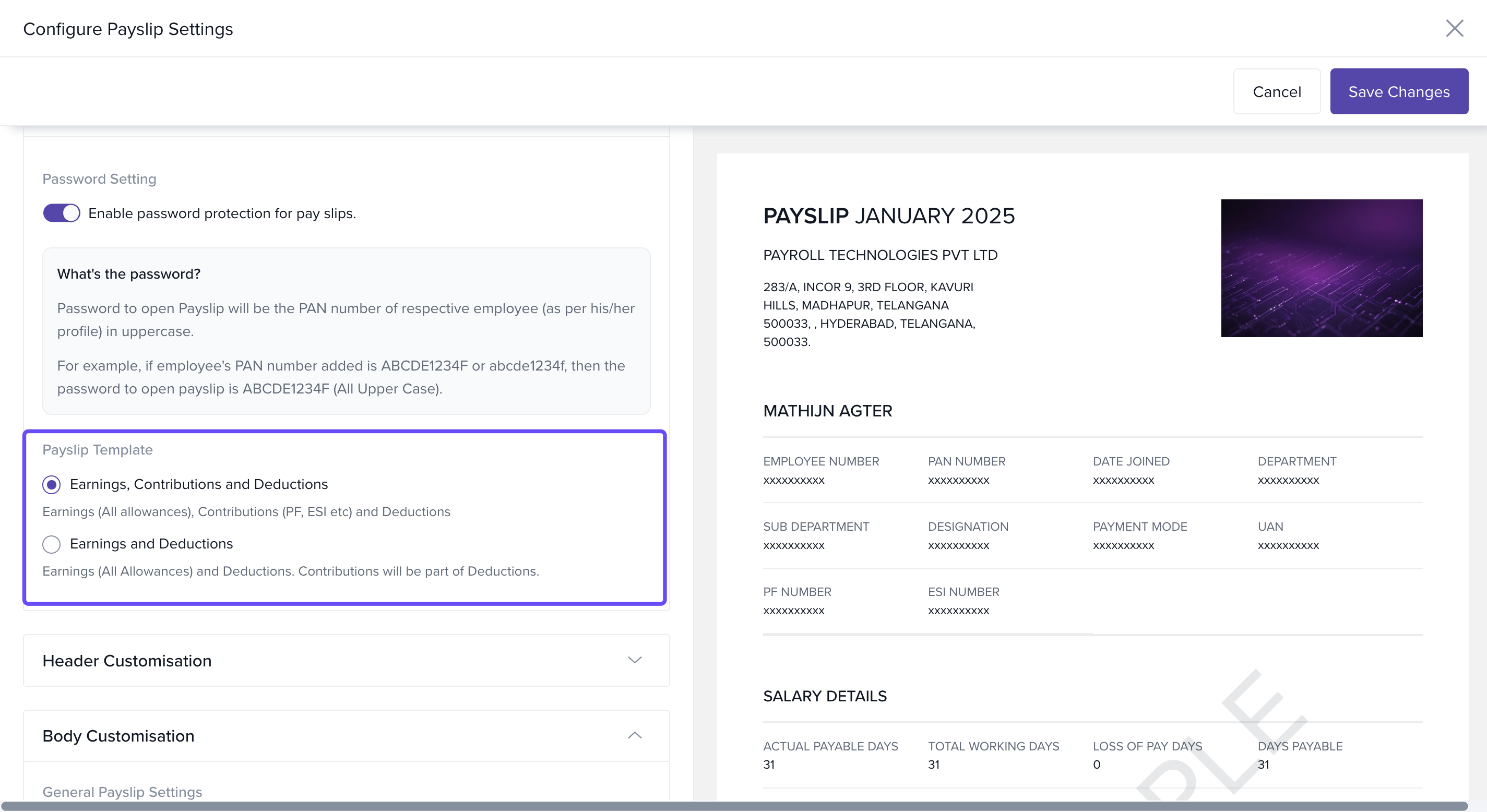Click the Payslip Template section label

tap(98, 449)
